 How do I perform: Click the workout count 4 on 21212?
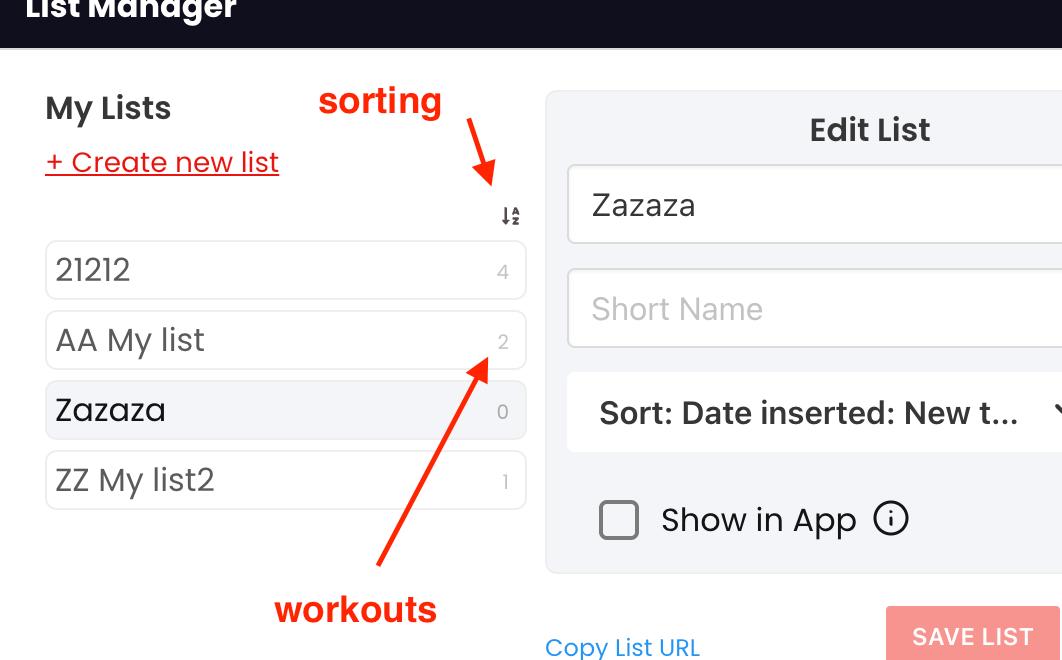503,272
